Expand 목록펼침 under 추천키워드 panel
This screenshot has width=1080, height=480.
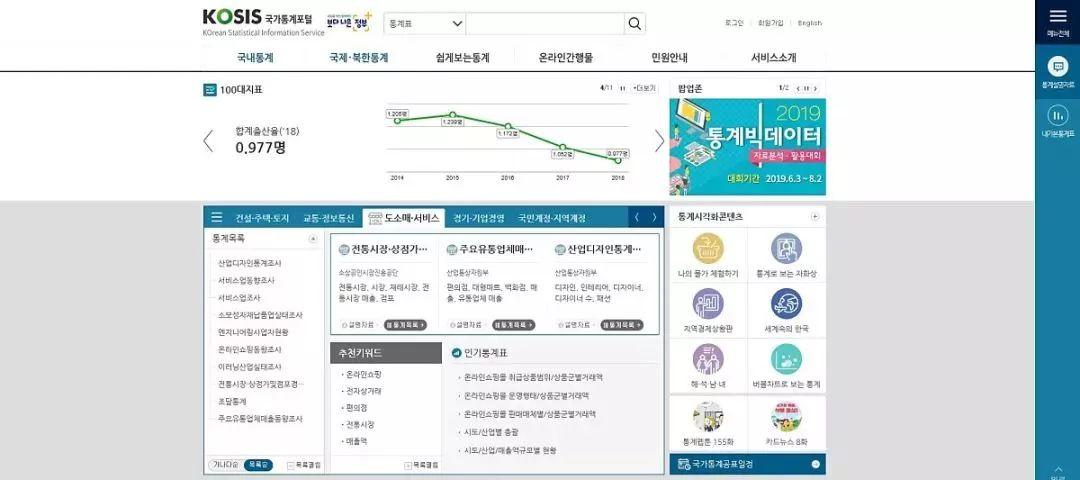[422, 466]
